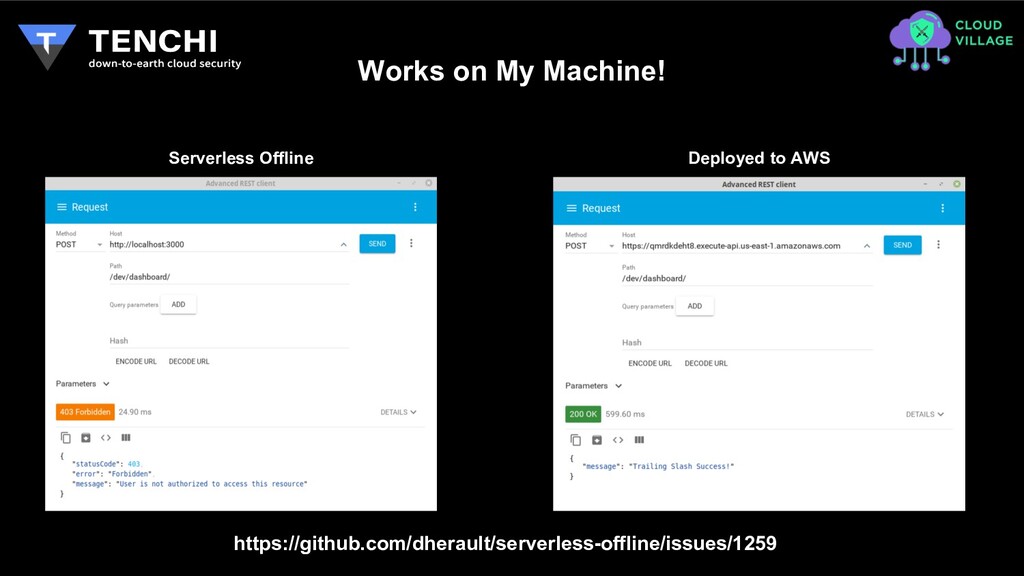The height and width of the screenshot is (576, 1024).
Task: Edit Path field in AWS window
Action: click(746, 278)
